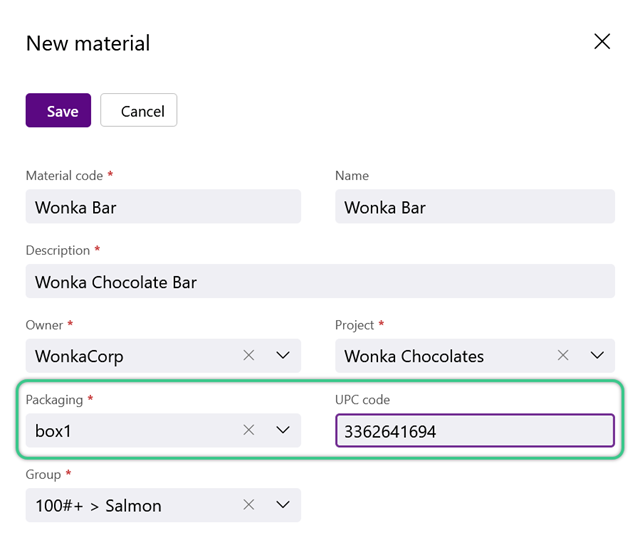Open the Group dropdown chevron

pyautogui.click(x=283, y=505)
